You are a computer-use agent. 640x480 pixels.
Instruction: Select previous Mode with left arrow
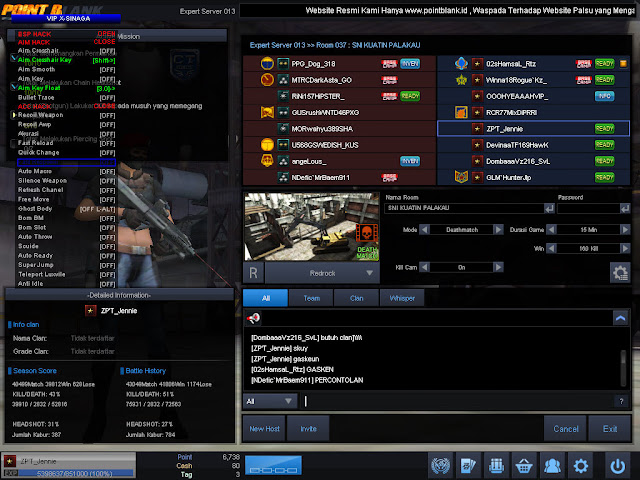point(424,229)
